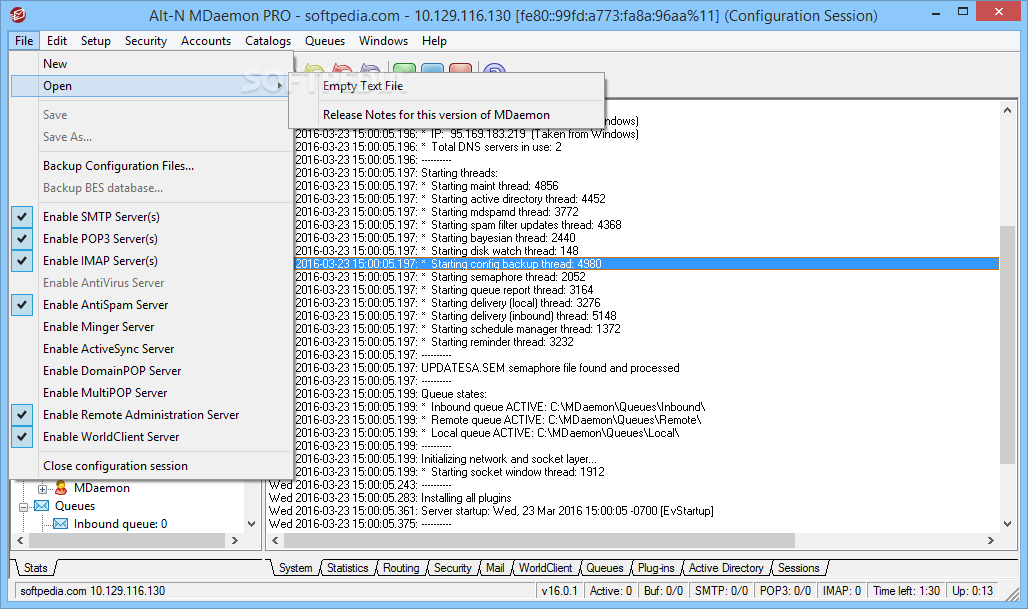Collapse the Queues tree node
1028x609 pixels.
[x=24, y=507]
